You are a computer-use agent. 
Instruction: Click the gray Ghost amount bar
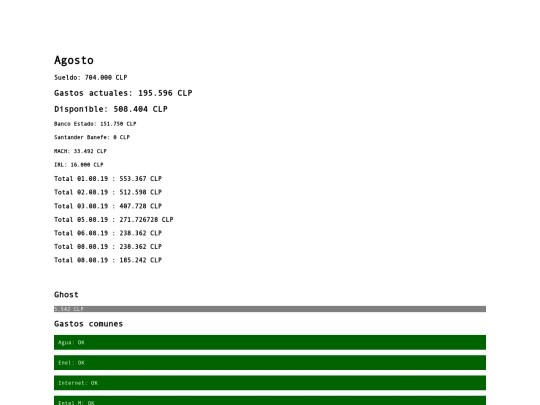point(270,309)
